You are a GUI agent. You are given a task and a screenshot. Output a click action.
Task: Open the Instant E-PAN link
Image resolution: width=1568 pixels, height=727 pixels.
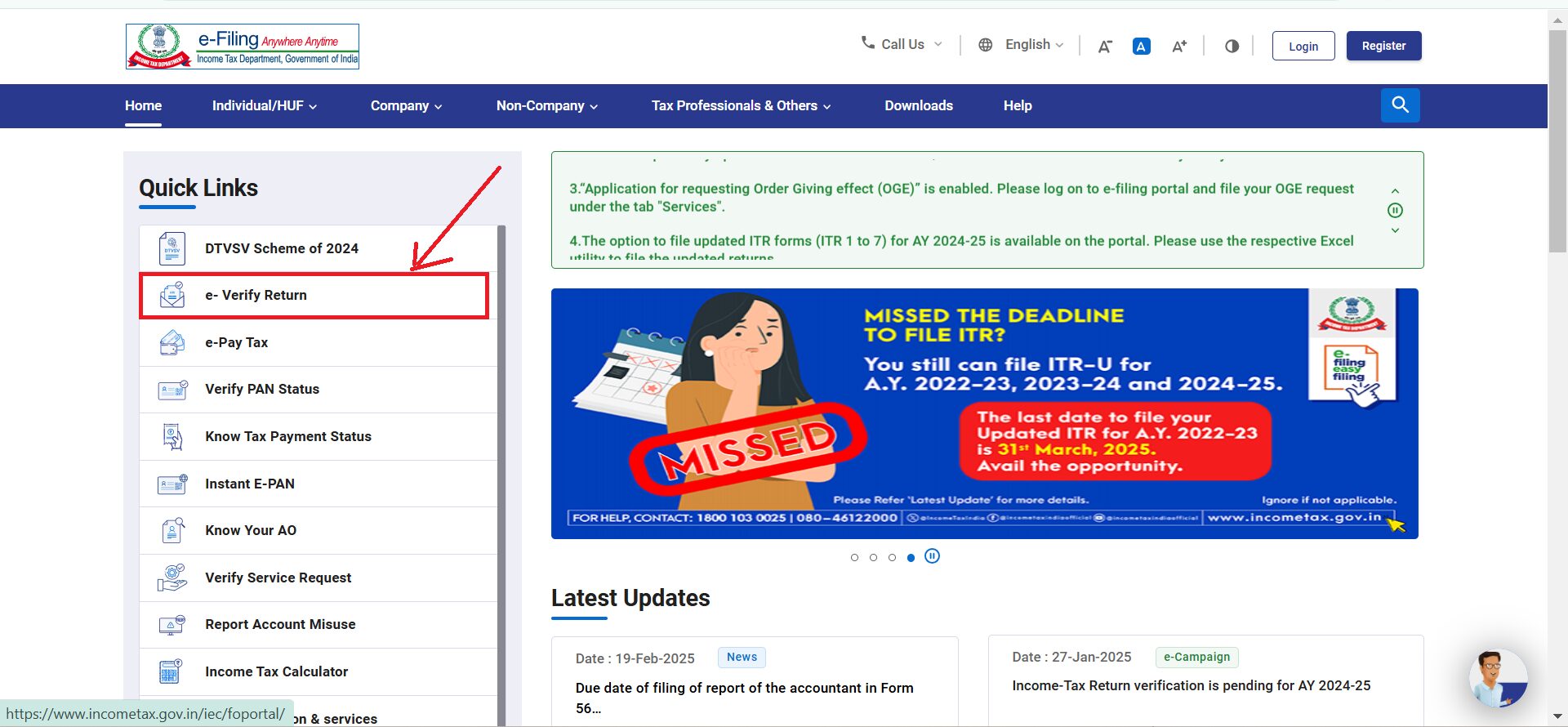point(250,484)
